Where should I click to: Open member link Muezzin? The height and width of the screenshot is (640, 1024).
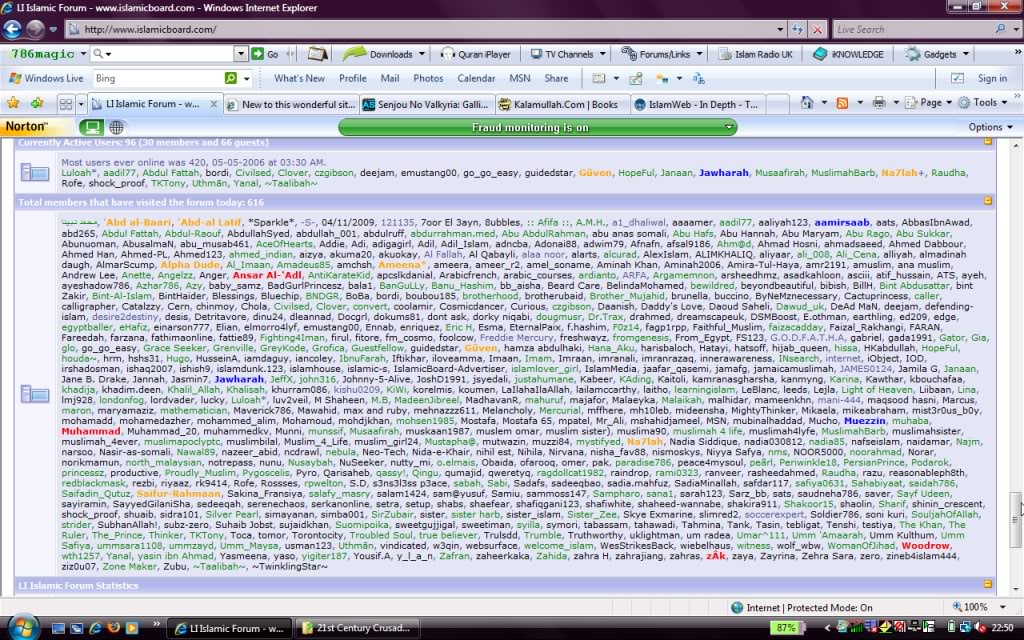pyautogui.click(x=865, y=421)
